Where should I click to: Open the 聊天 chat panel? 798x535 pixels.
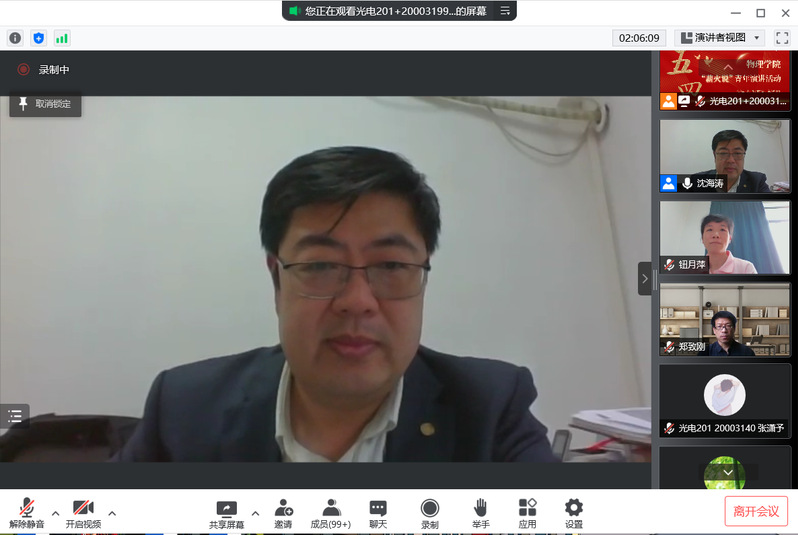(x=378, y=513)
